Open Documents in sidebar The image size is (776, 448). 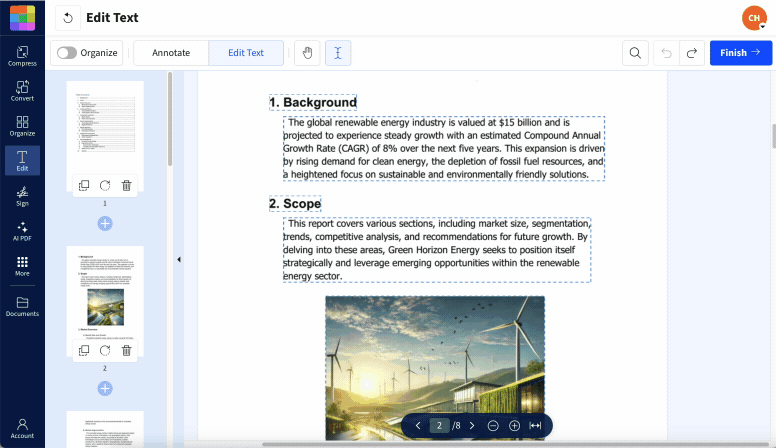(x=22, y=306)
